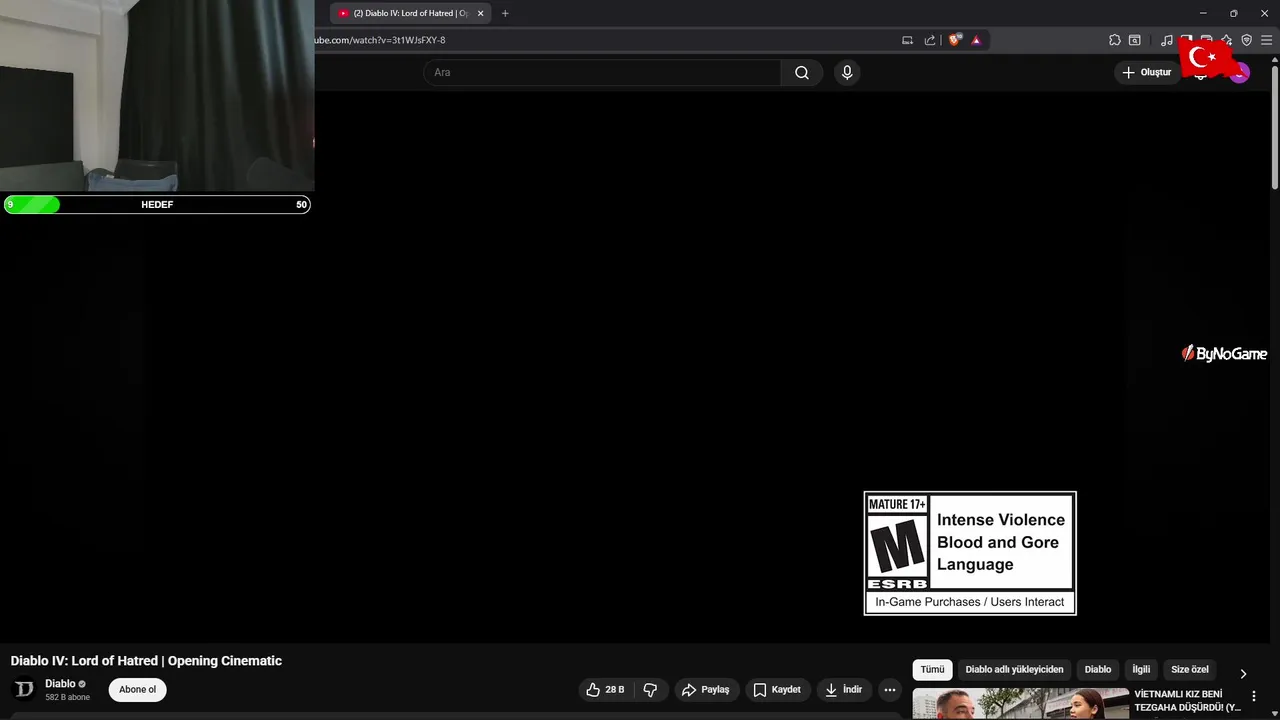Focus the Ara search input field
Screen dimensions: 1280x720
click(602, 72)
